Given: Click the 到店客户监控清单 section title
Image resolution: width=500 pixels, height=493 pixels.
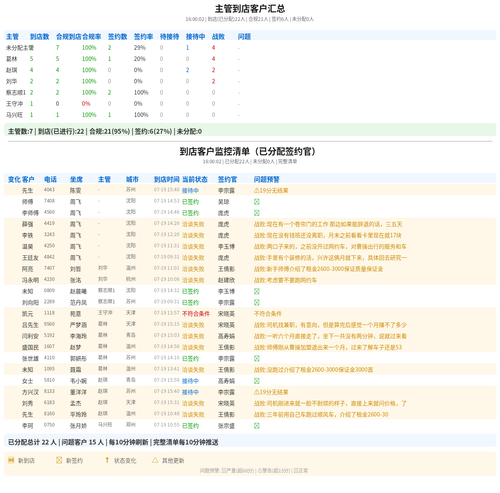Looking at the screenshot, I should pos(247,151).
